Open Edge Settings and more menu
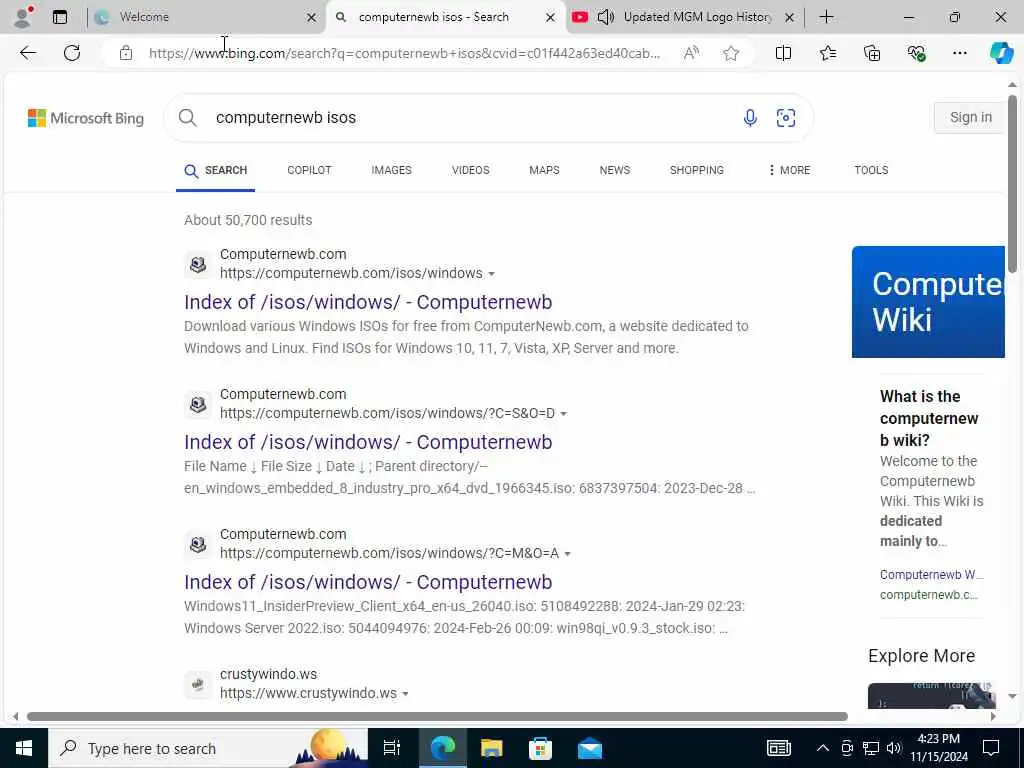 959,53
